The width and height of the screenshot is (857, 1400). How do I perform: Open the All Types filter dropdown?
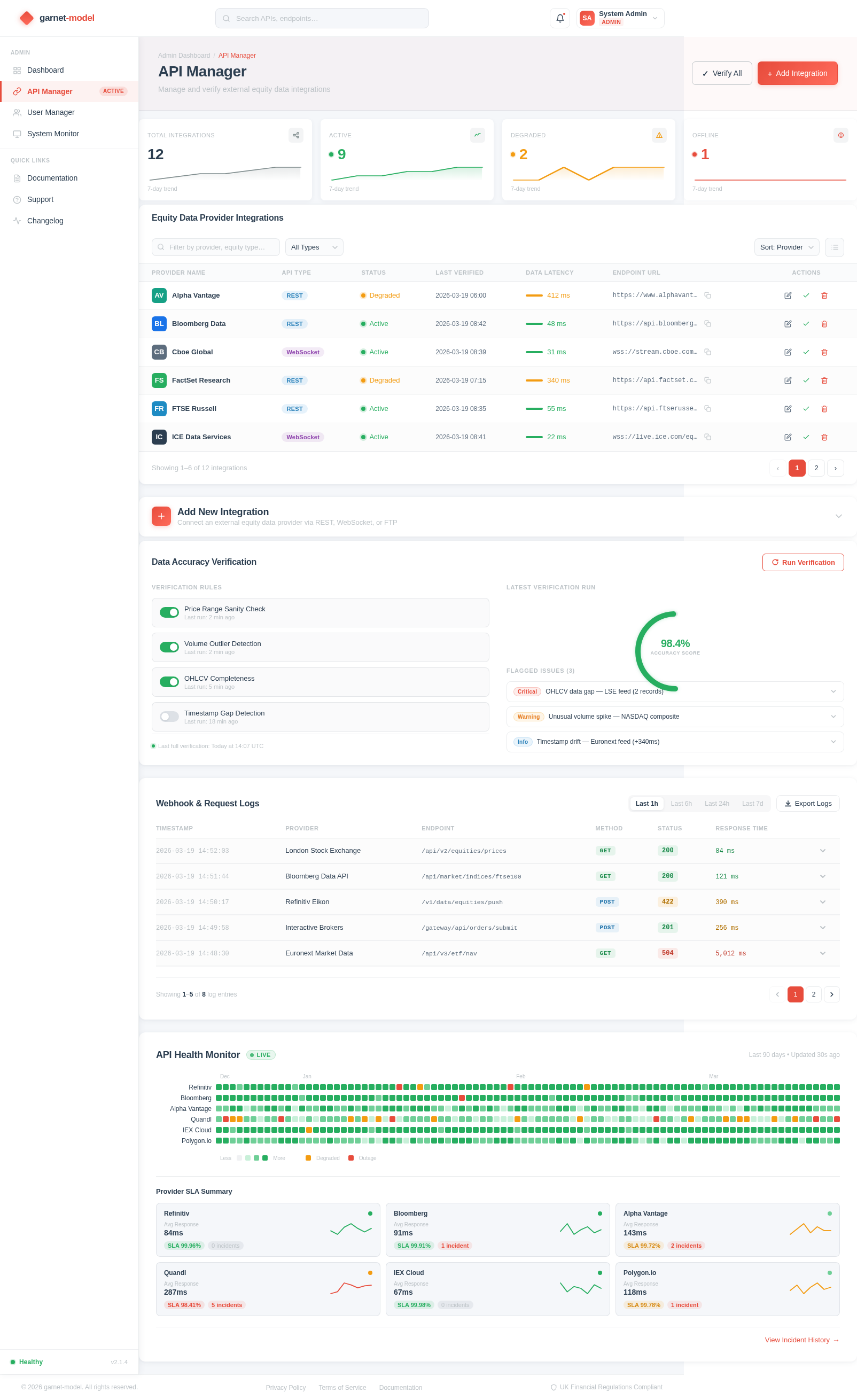[314, 246]
